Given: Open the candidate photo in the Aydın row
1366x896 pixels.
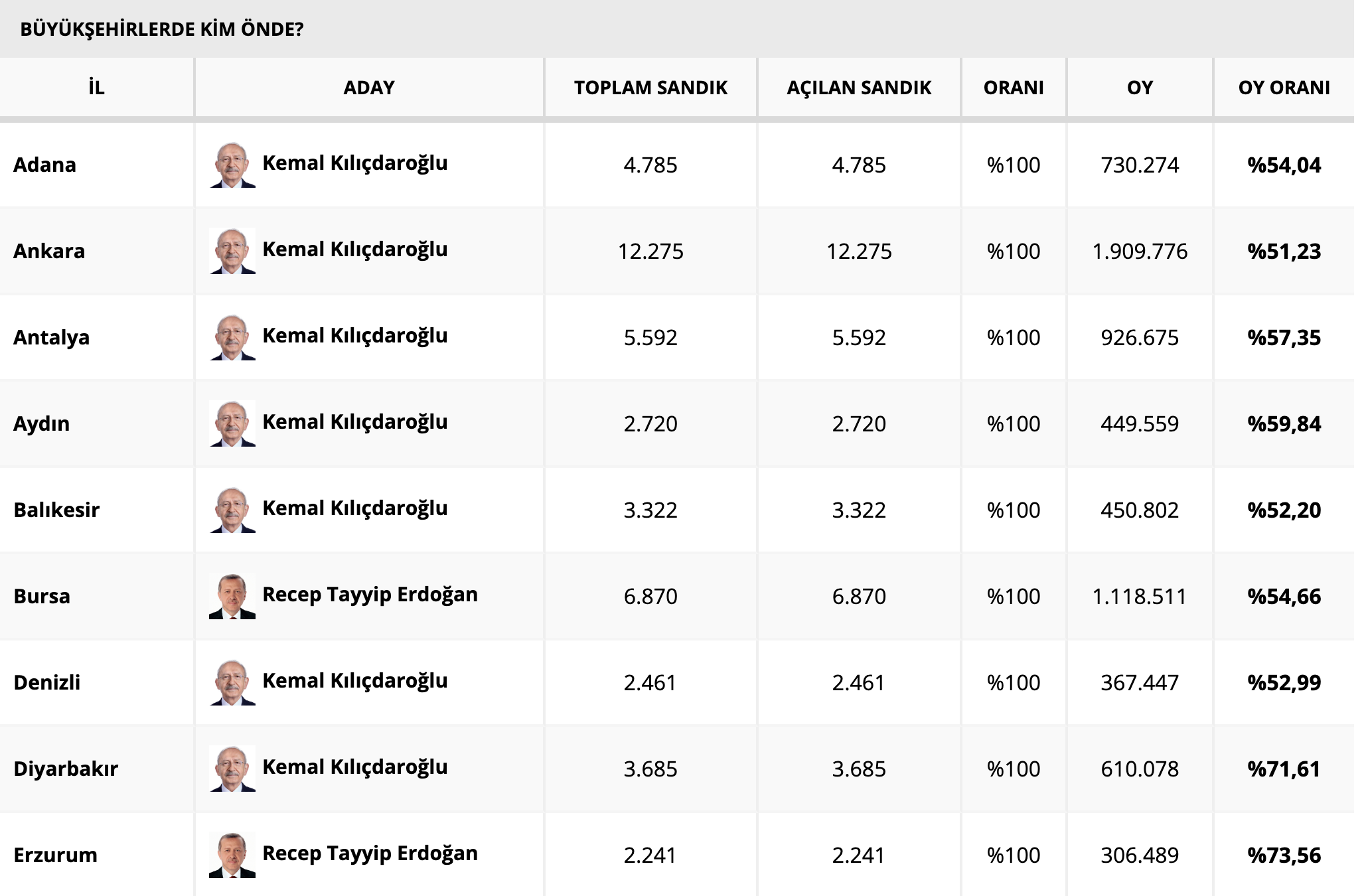Looking at the screenshot, I should coord(232,424).
